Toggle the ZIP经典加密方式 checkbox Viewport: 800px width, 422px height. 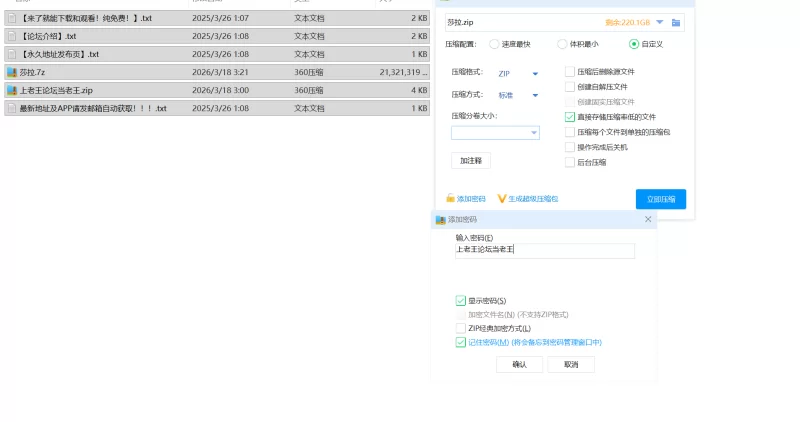point(460,328)
